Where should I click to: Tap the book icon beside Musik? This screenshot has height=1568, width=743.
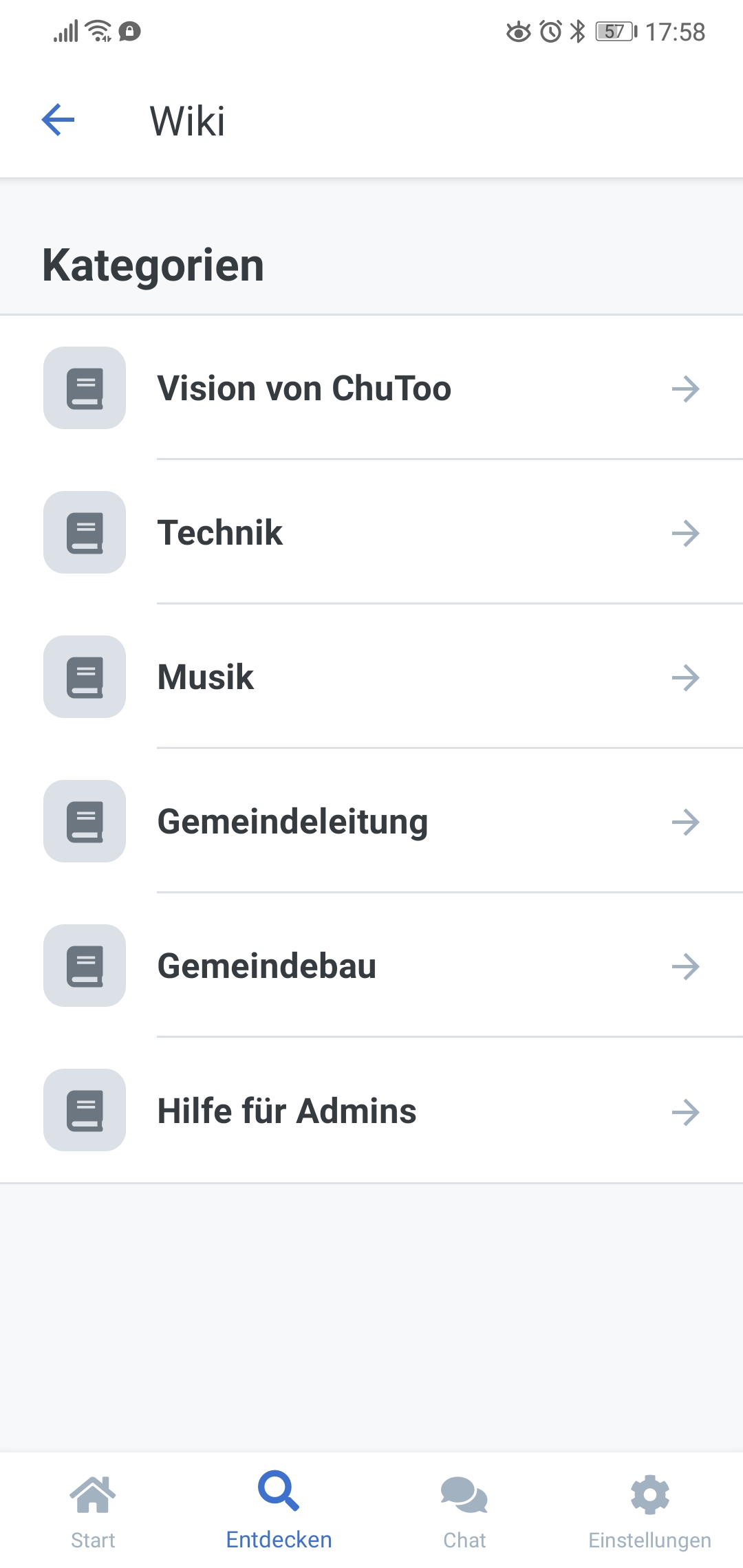point(85,677)
